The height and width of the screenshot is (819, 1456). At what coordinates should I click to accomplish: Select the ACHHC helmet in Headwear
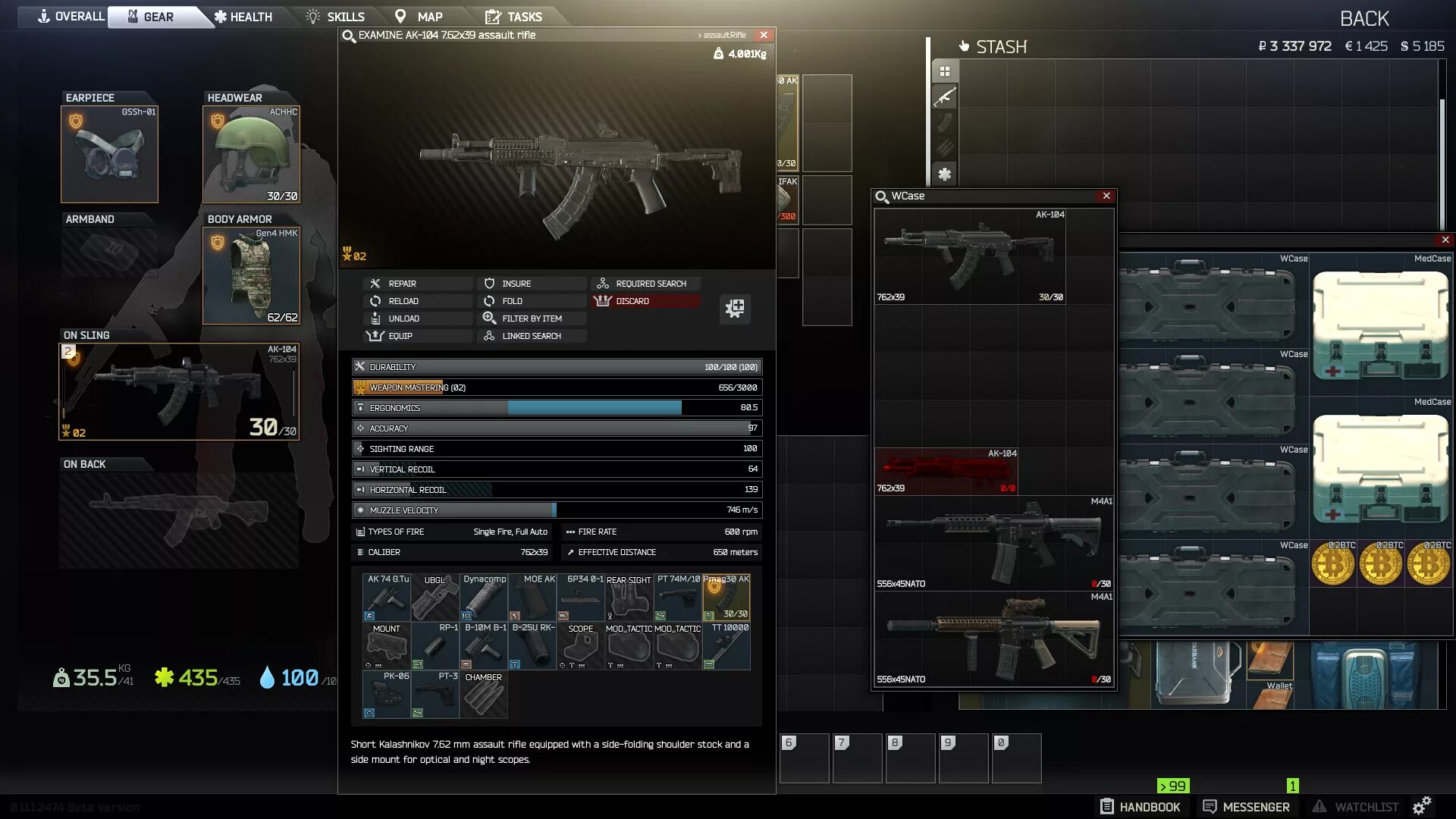coord(251,154)
